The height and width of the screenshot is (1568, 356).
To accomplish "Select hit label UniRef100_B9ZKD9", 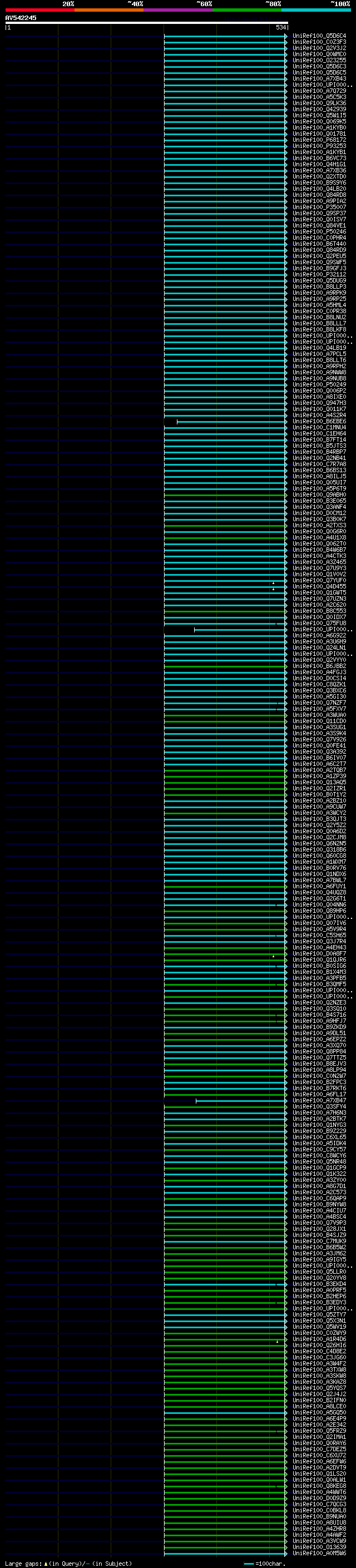I will click(319, 1027).
